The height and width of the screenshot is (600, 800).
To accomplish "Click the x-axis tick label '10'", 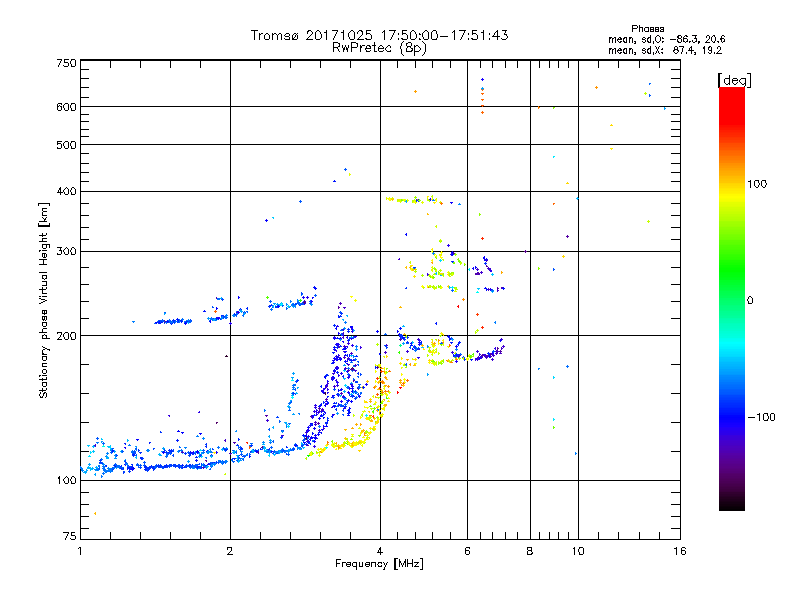I will point(578,551).
